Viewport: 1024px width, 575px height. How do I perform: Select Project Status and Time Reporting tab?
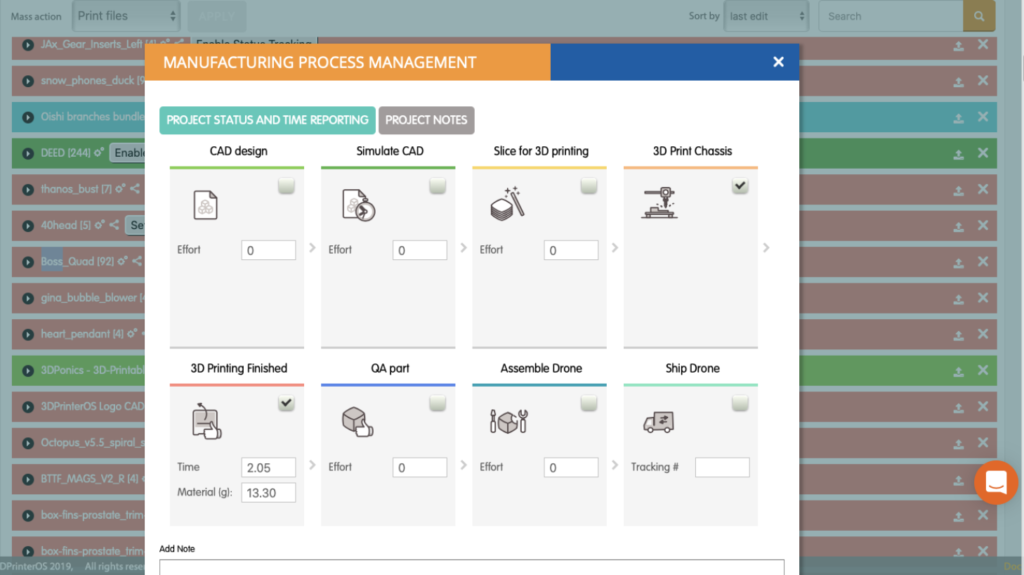tap(267, 120)
